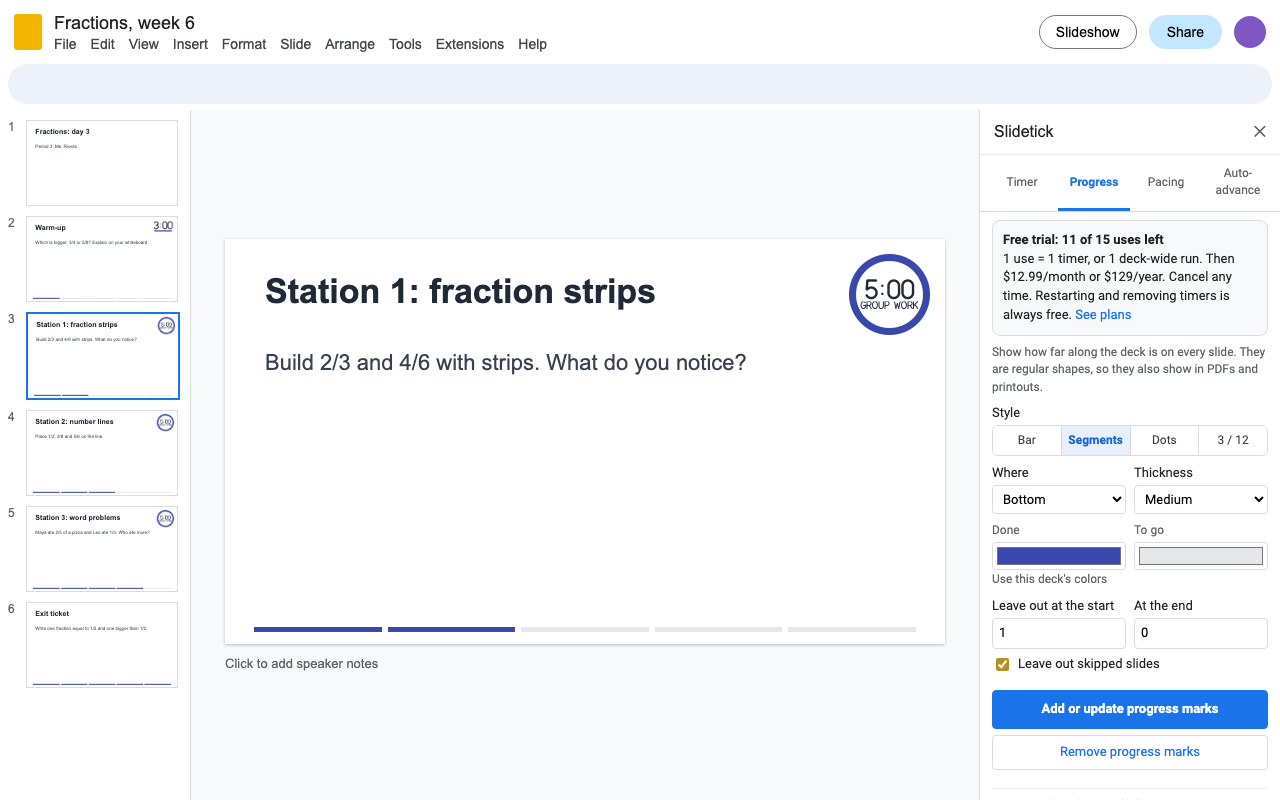Open the Tools menu
Viewport: 1280px width, 800px height.
tap(405, 44)
